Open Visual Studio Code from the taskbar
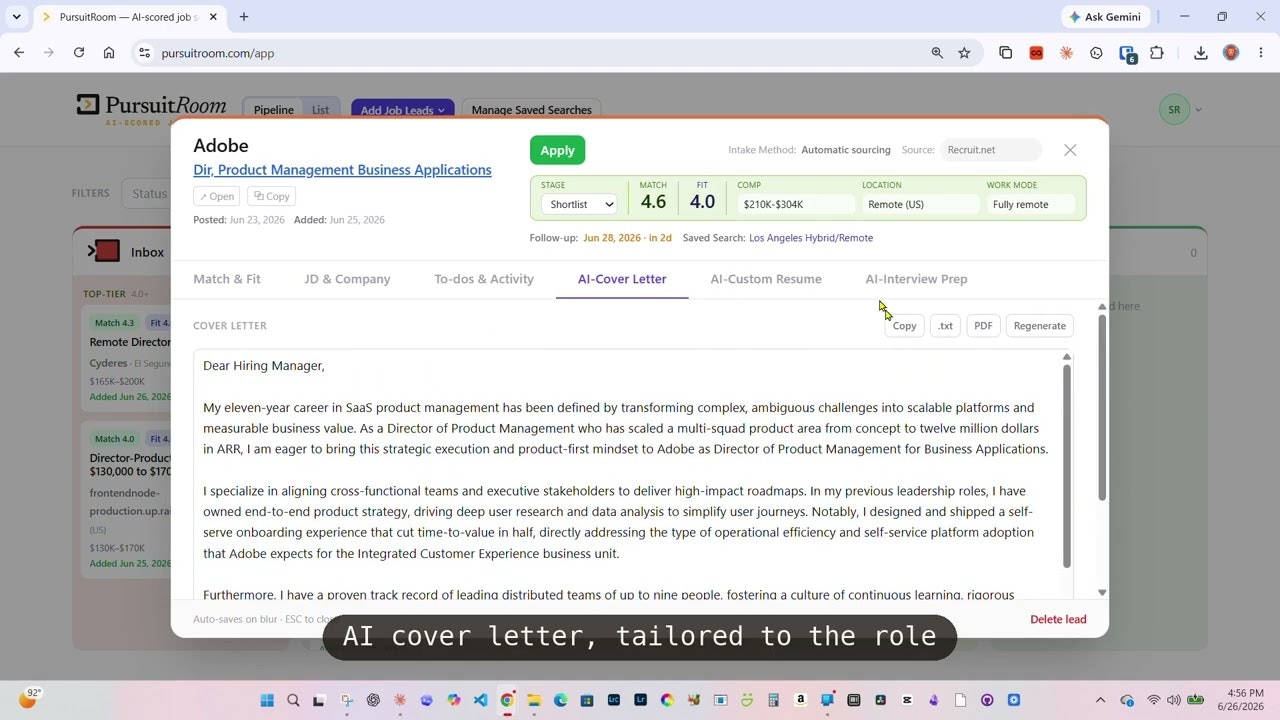 pos(480,700)
